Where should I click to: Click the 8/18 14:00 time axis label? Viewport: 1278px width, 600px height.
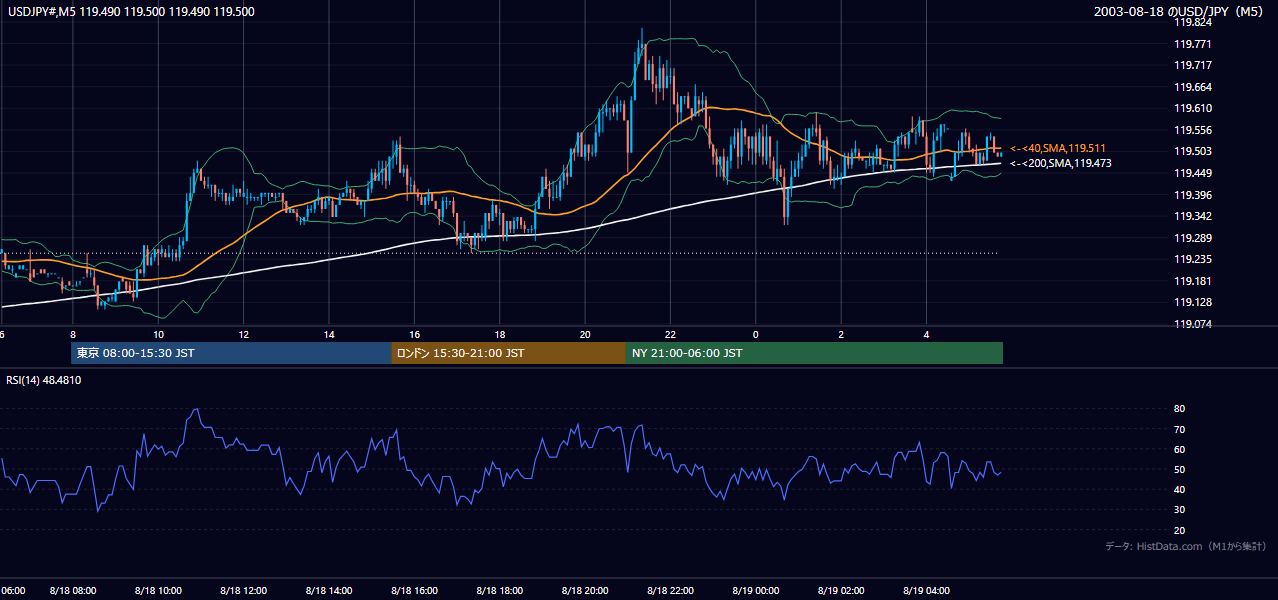(329, 591)
